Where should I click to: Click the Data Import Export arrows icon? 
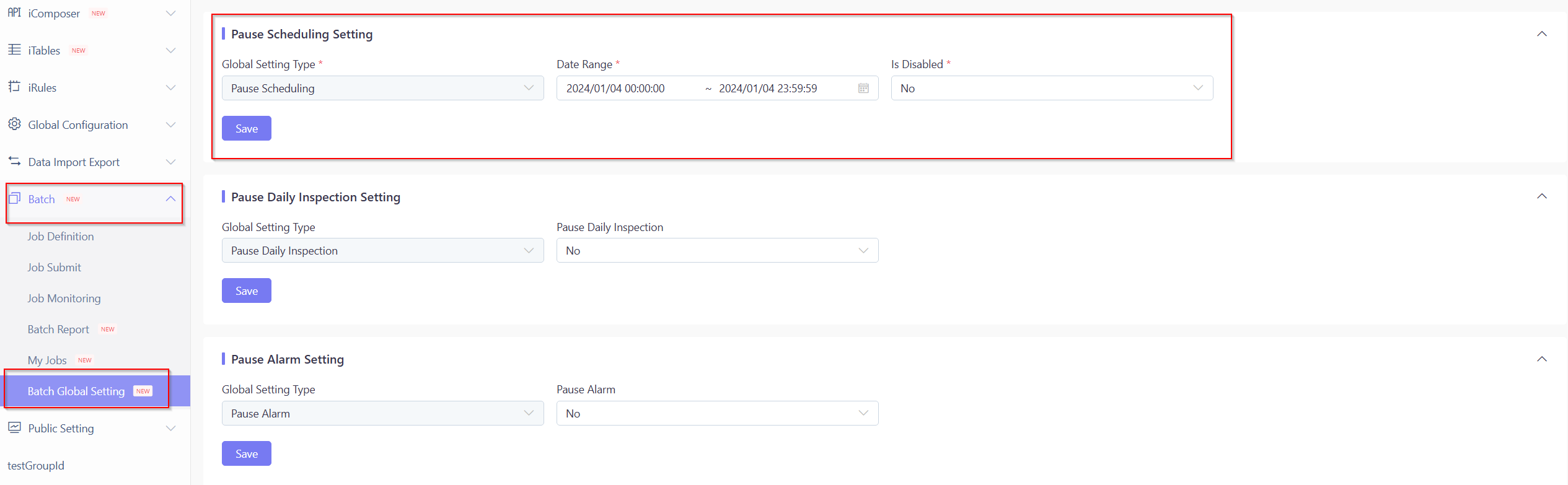pos(14,161)
